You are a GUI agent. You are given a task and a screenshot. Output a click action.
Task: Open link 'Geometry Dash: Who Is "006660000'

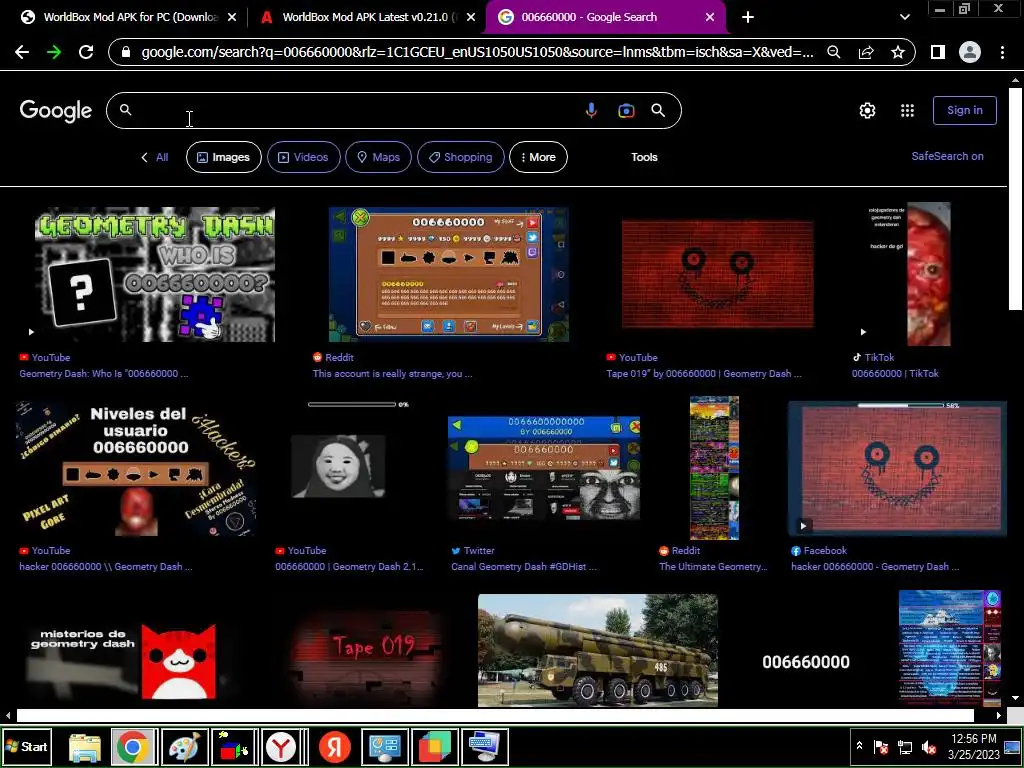(104, 374)
